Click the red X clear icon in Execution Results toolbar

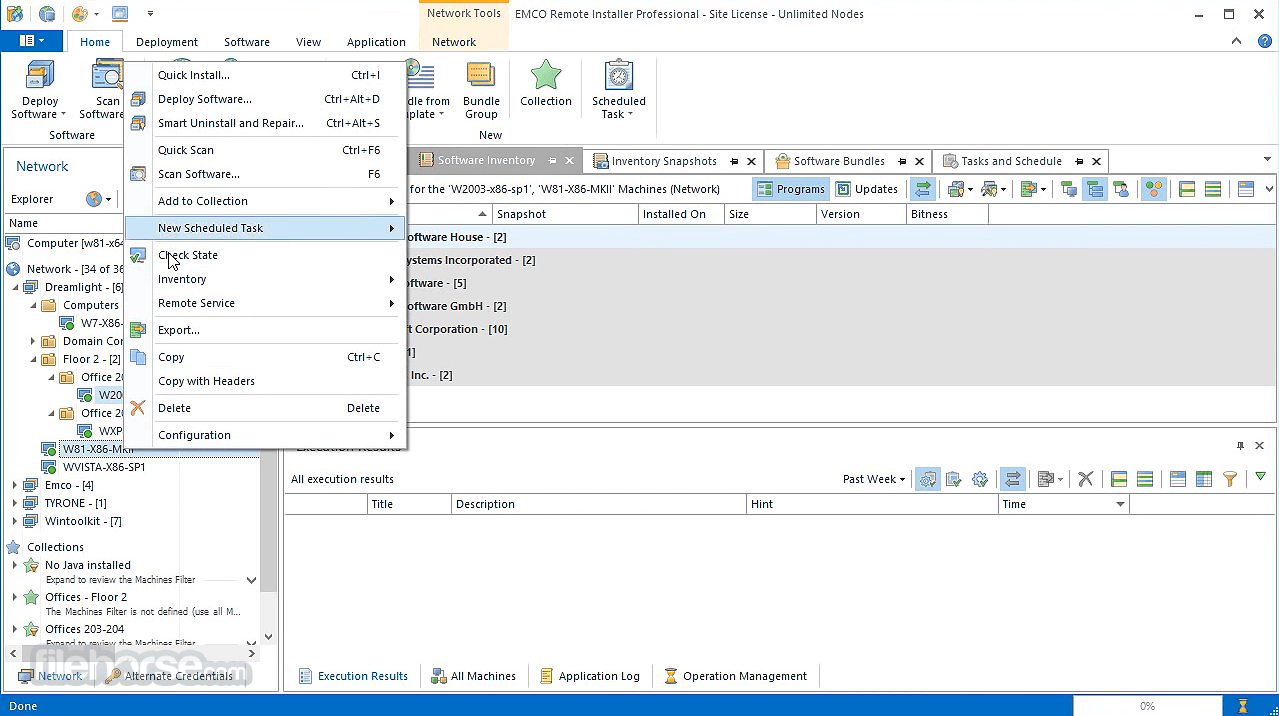tap(1085, 479)
